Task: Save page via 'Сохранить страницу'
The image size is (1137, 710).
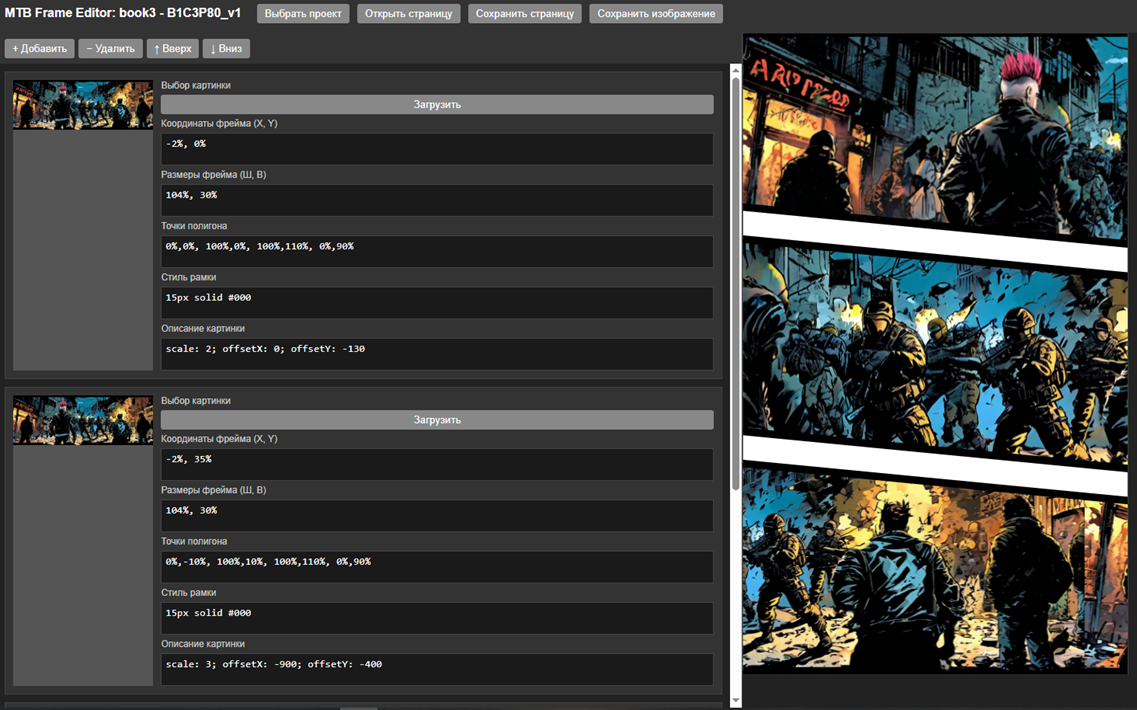Action: click(x=524, y=14)
